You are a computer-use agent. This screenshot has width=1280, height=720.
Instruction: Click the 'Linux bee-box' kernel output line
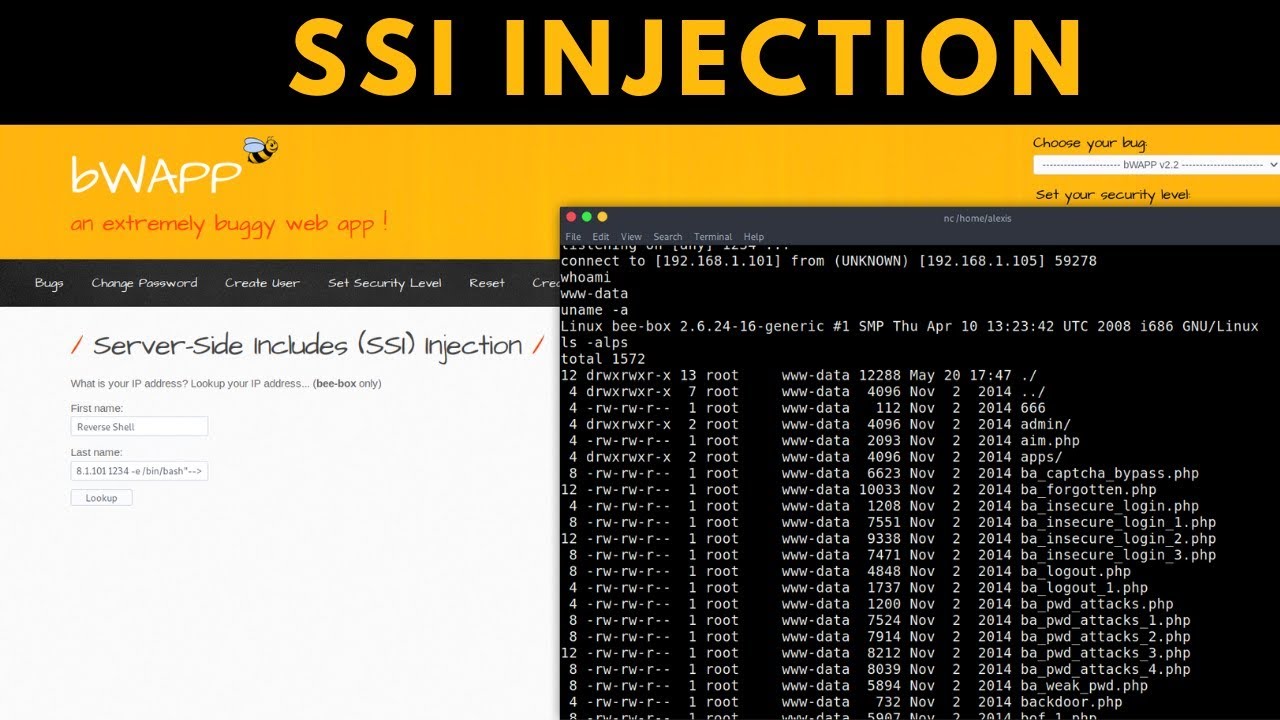pos(909,326)
